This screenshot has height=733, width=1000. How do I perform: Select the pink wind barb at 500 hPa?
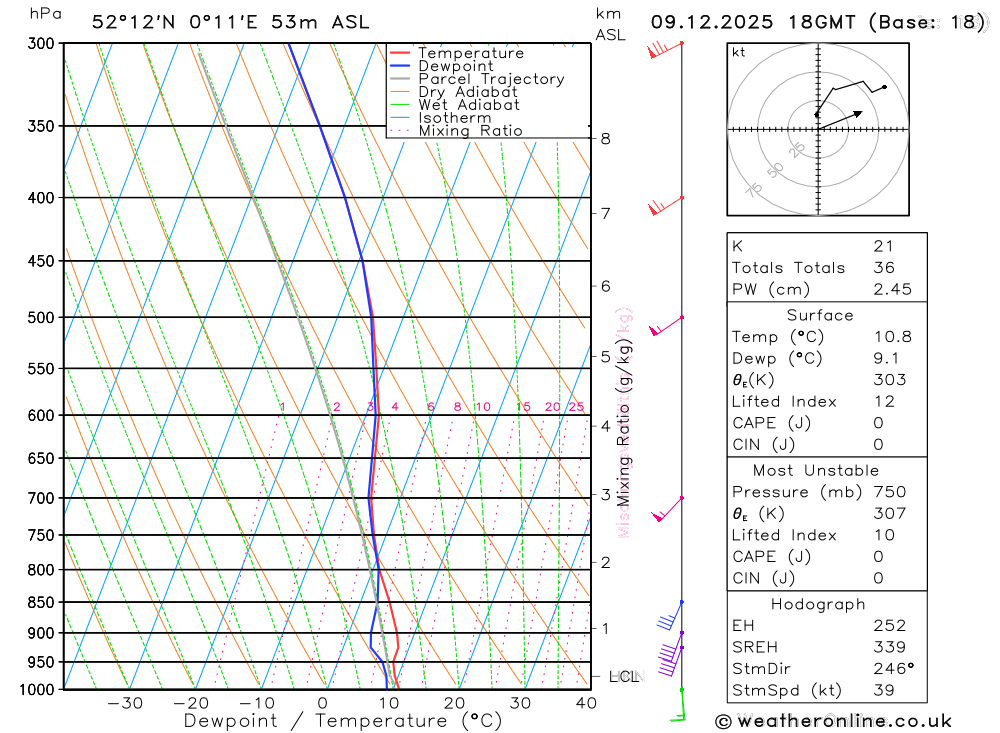(x=665, y=324)
